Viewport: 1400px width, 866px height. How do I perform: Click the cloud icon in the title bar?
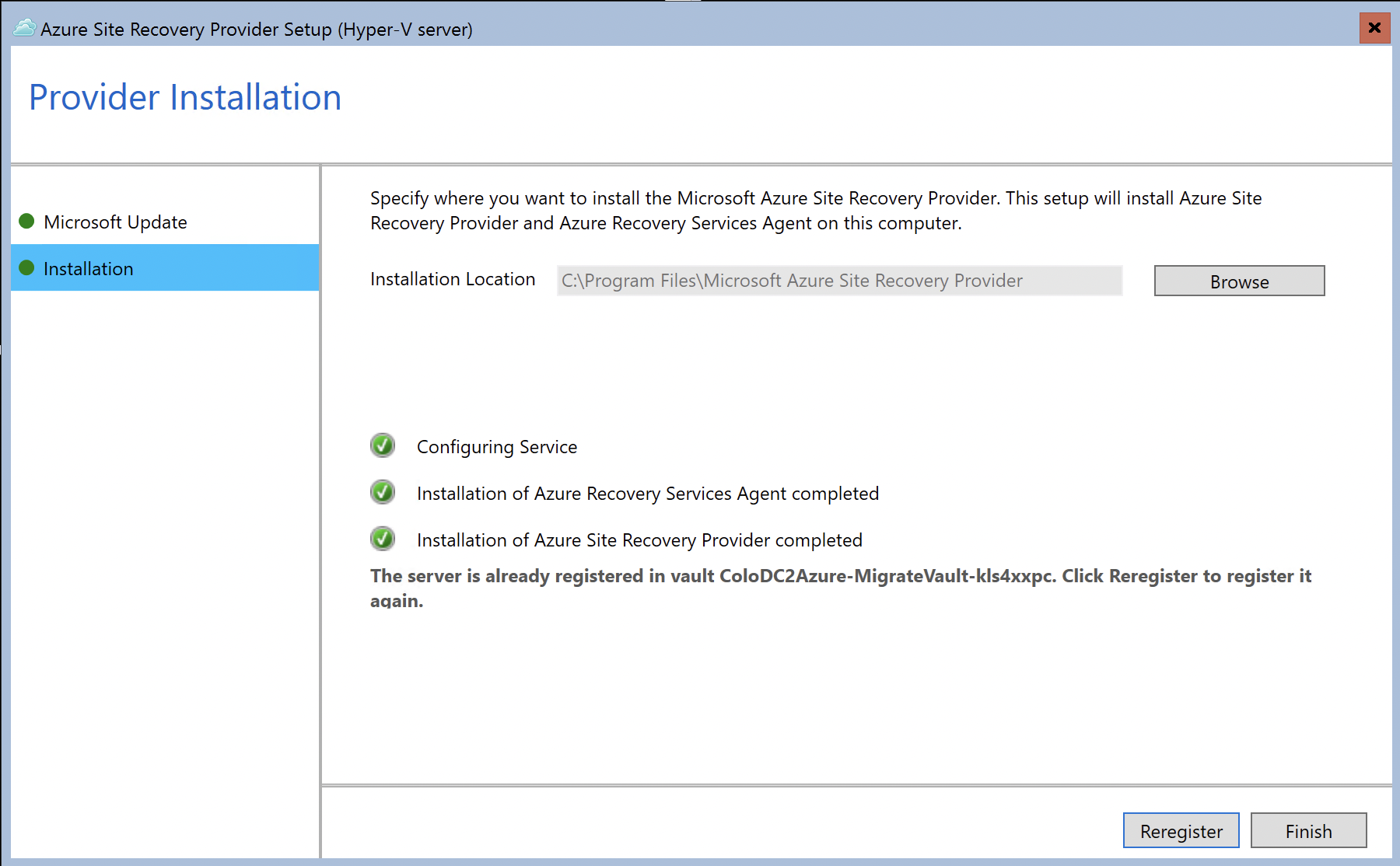pyautogui.click(x=23, y=28)
